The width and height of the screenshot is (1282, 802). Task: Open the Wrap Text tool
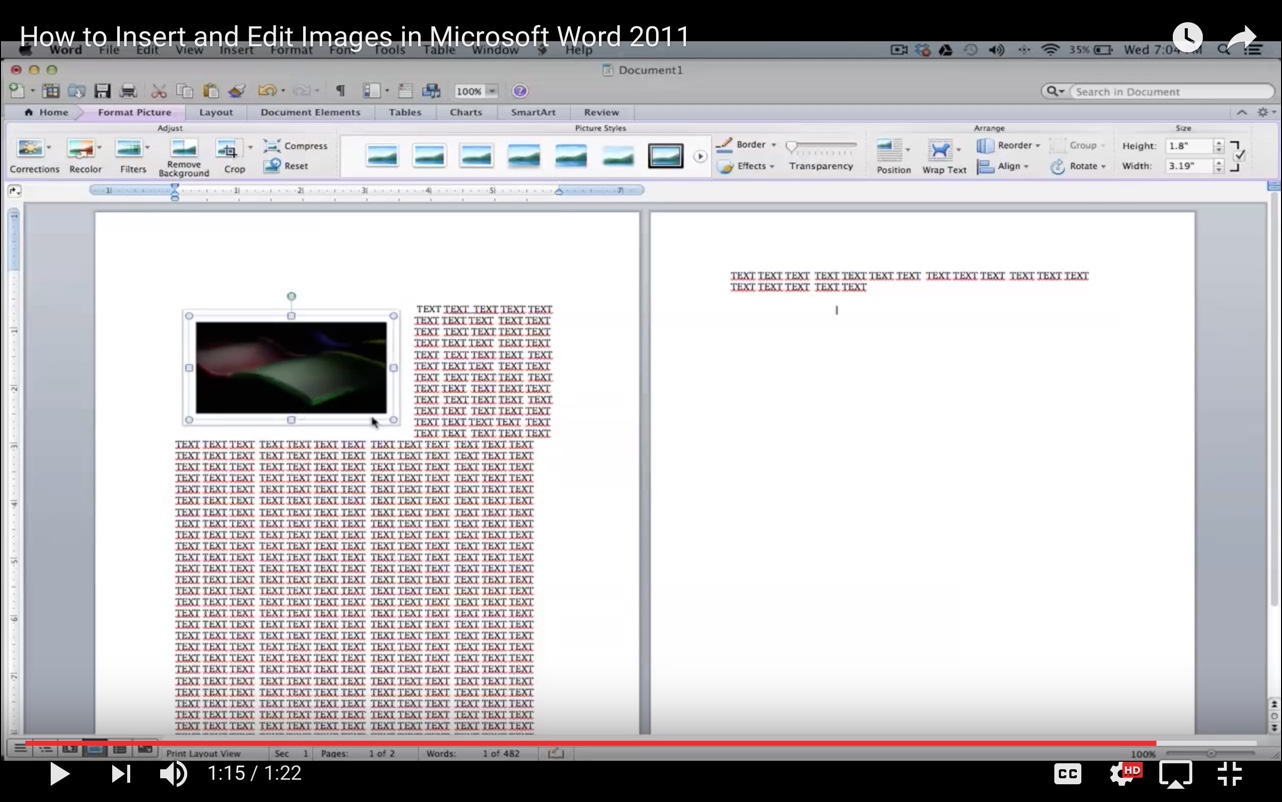pos(943,156)
